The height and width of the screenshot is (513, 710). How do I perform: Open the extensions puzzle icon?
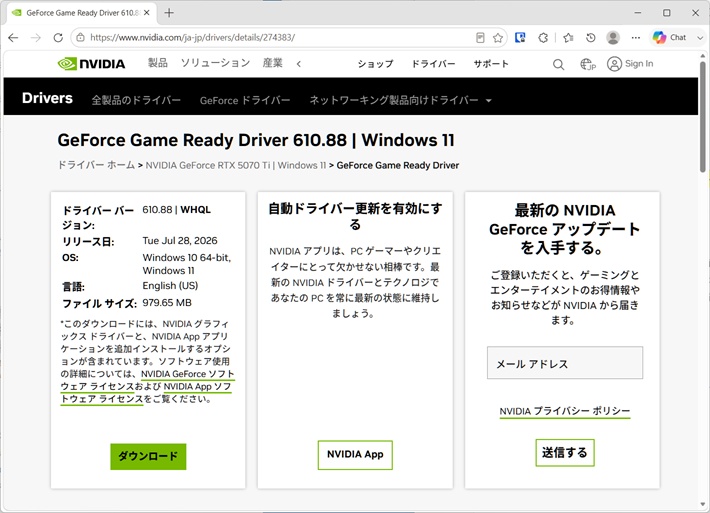click(543, 38)
